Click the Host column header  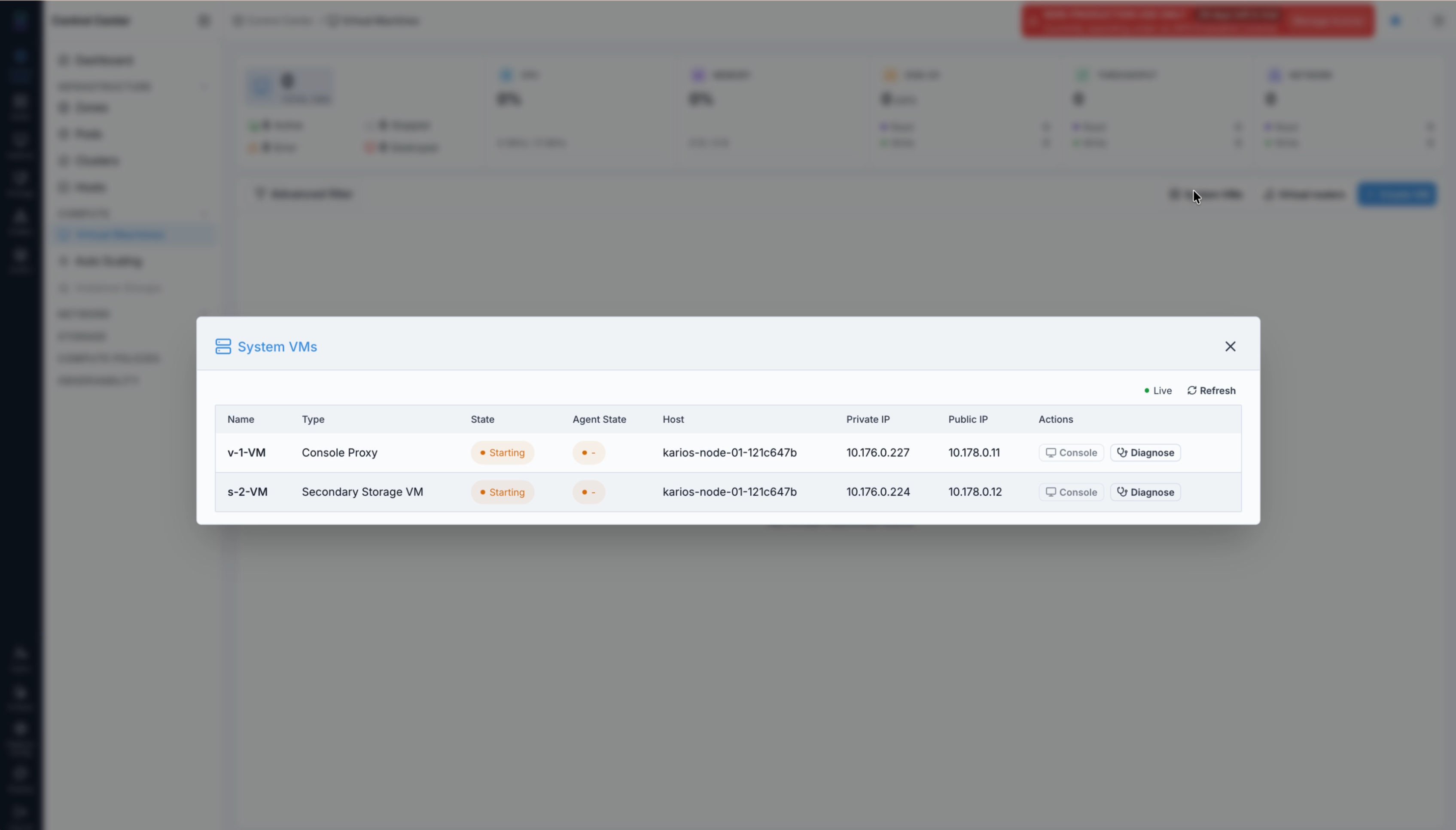(x=673, y=420)
